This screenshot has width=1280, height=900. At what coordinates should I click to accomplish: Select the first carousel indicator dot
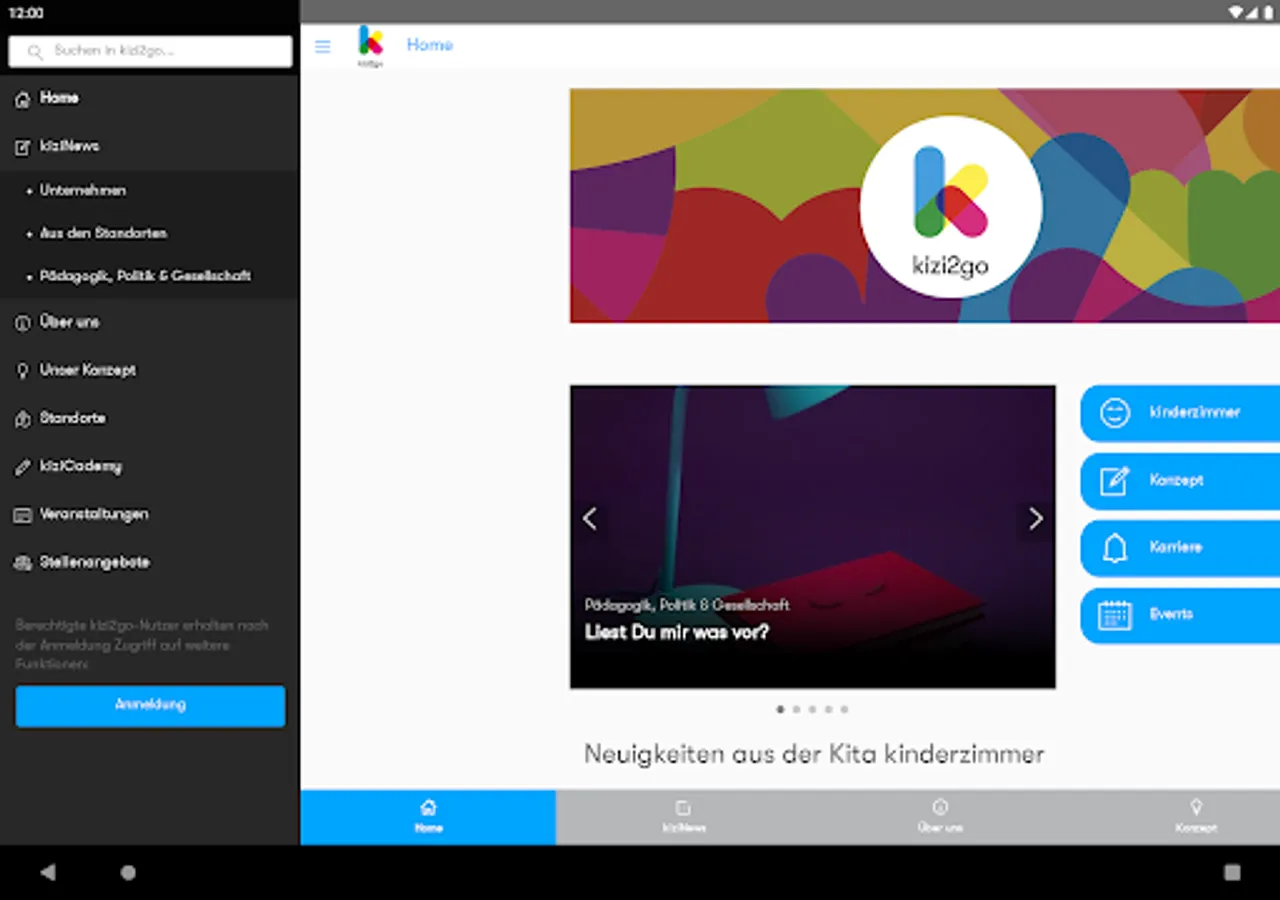point(780,709)
